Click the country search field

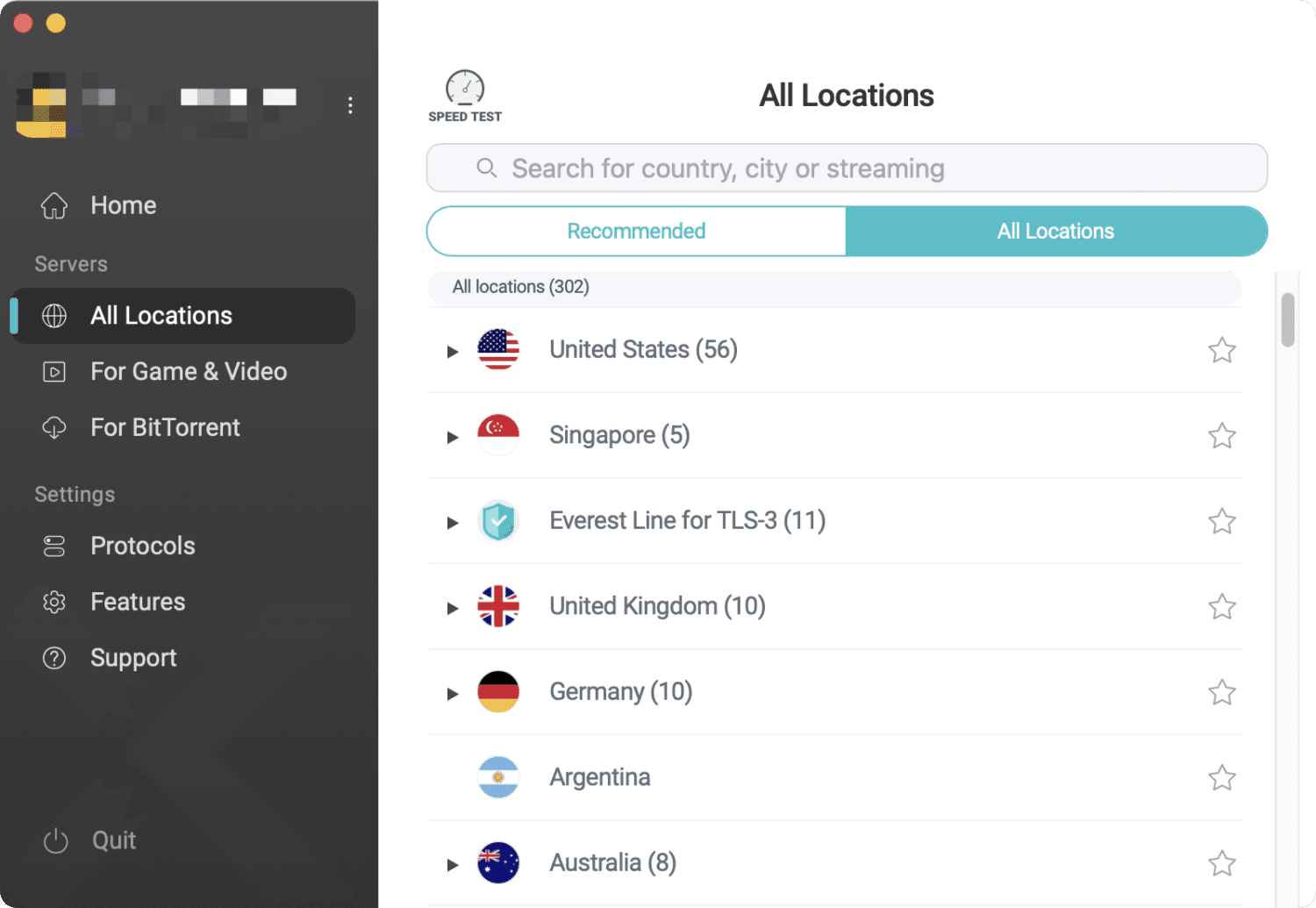tap(847, 168)
